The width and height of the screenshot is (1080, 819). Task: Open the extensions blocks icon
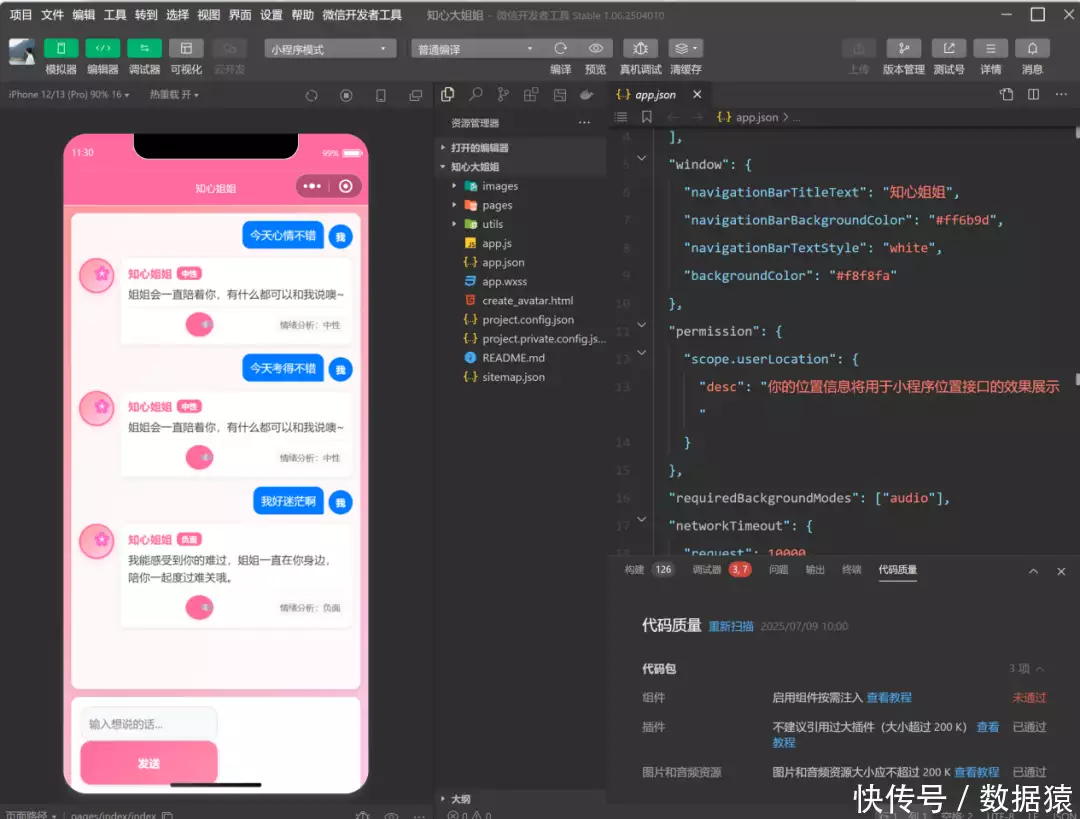pos(530,94)
